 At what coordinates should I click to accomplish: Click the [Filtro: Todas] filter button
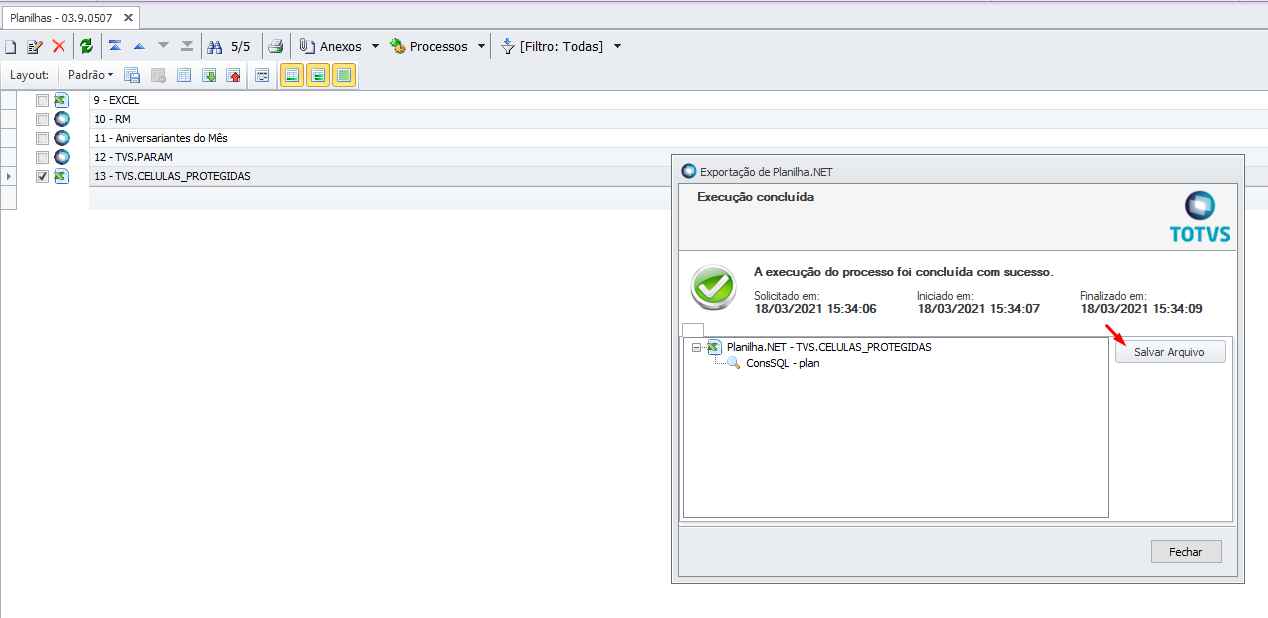[x=551, y=47]
